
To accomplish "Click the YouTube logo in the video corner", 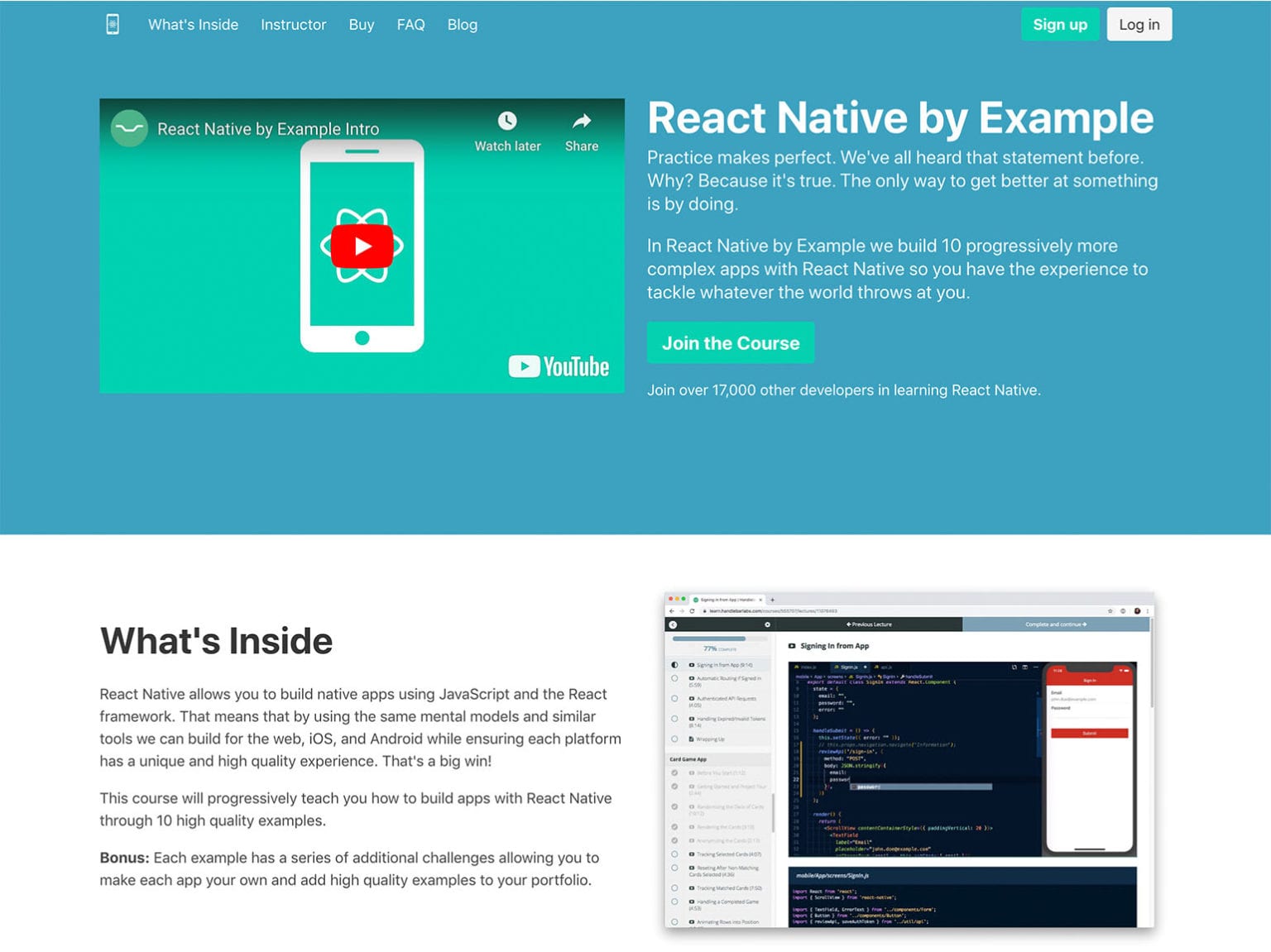I will (558, 366).
